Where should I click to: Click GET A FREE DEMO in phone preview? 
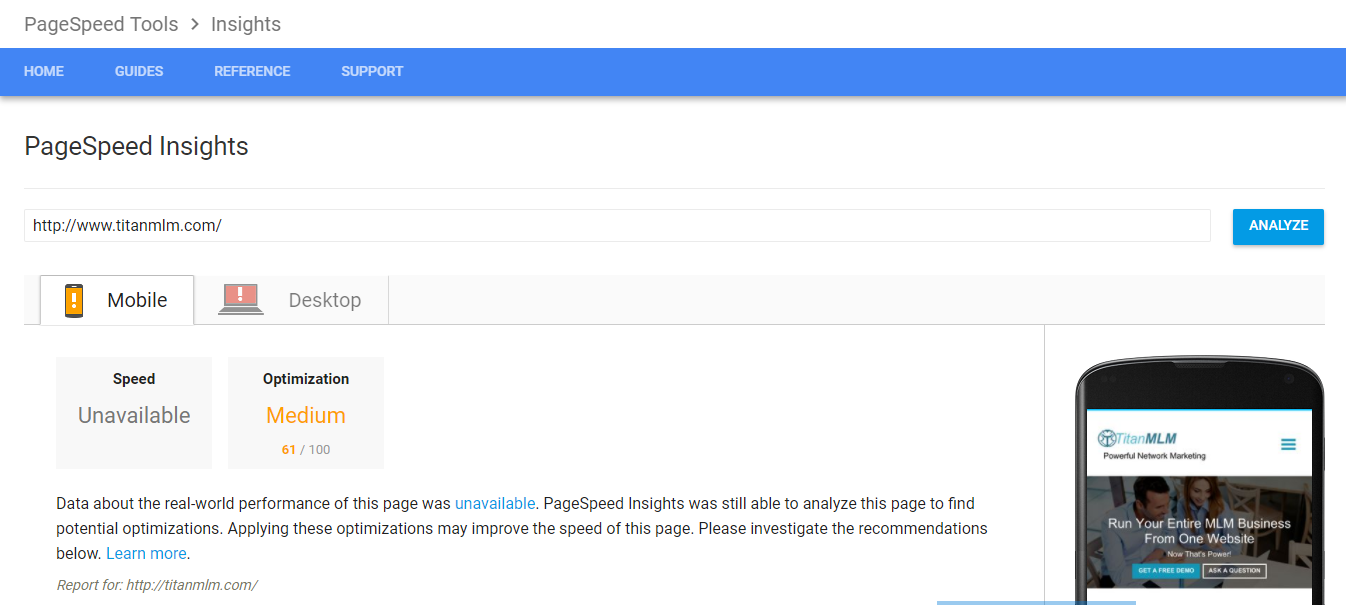(1165, 571)
